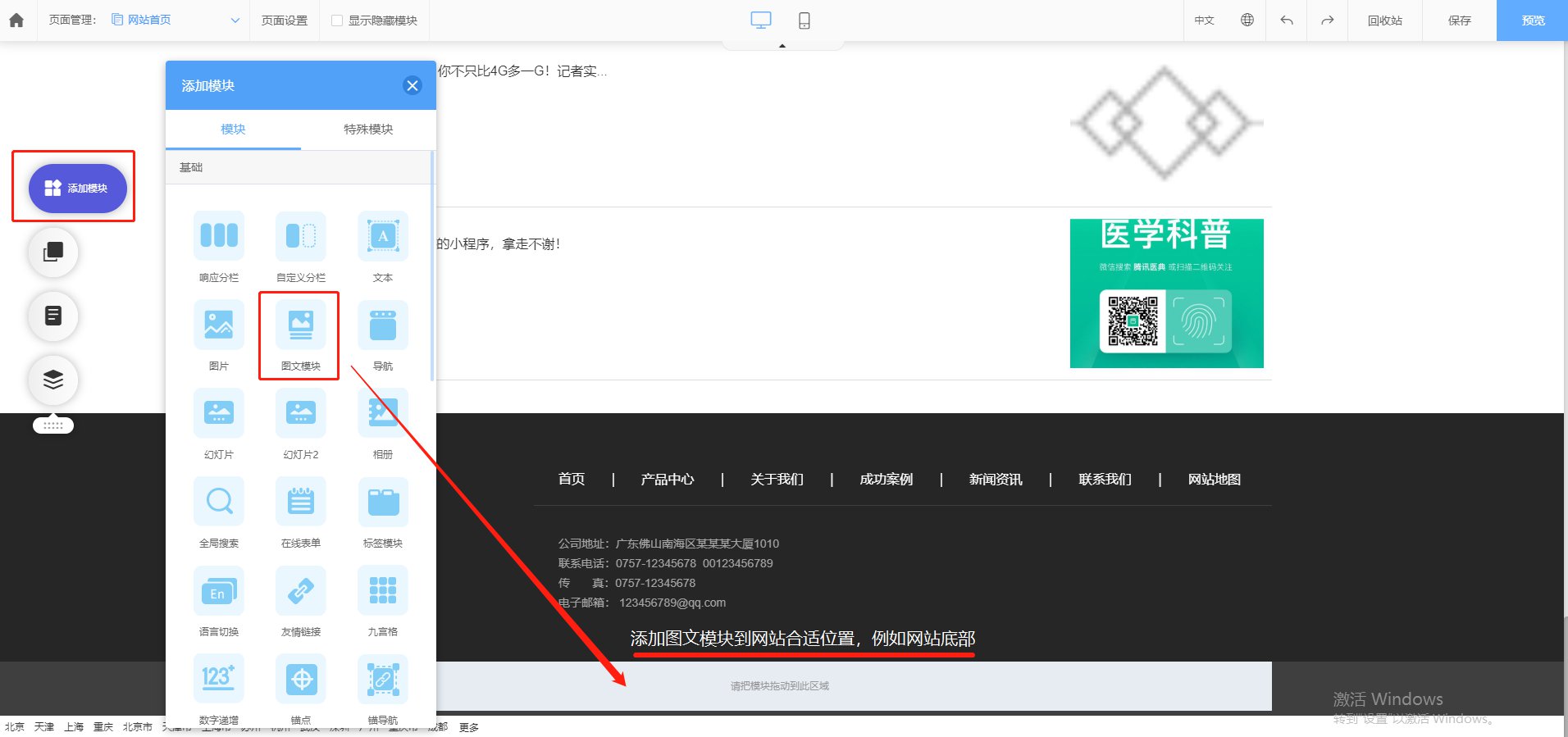This screenshot has height=737, width=1568.
Task: Select the 标签模块 module icon
Action: click(x=383, y=502)
